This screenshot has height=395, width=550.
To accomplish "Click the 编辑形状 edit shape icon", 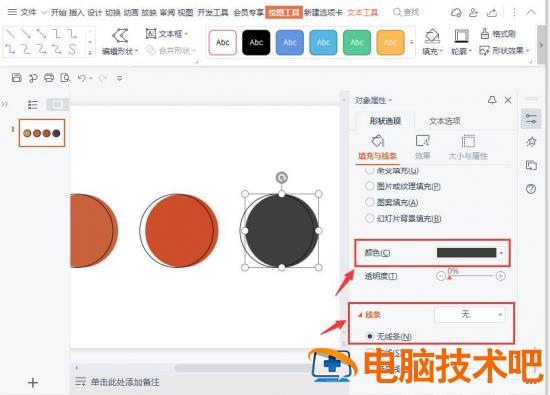I will [x=120, y=35].
